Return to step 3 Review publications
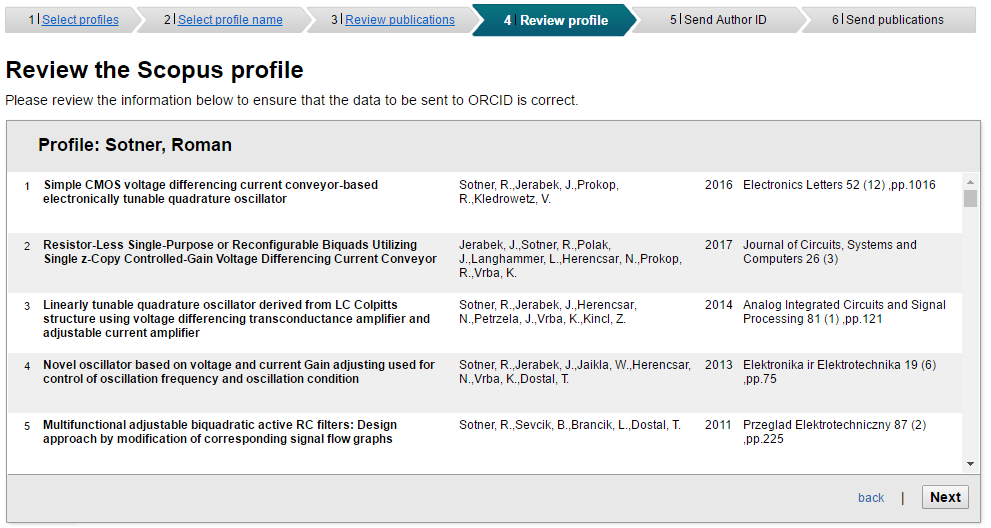Viewport: 991px width, 528px height. pyautogui.click(x=399, y=20)
